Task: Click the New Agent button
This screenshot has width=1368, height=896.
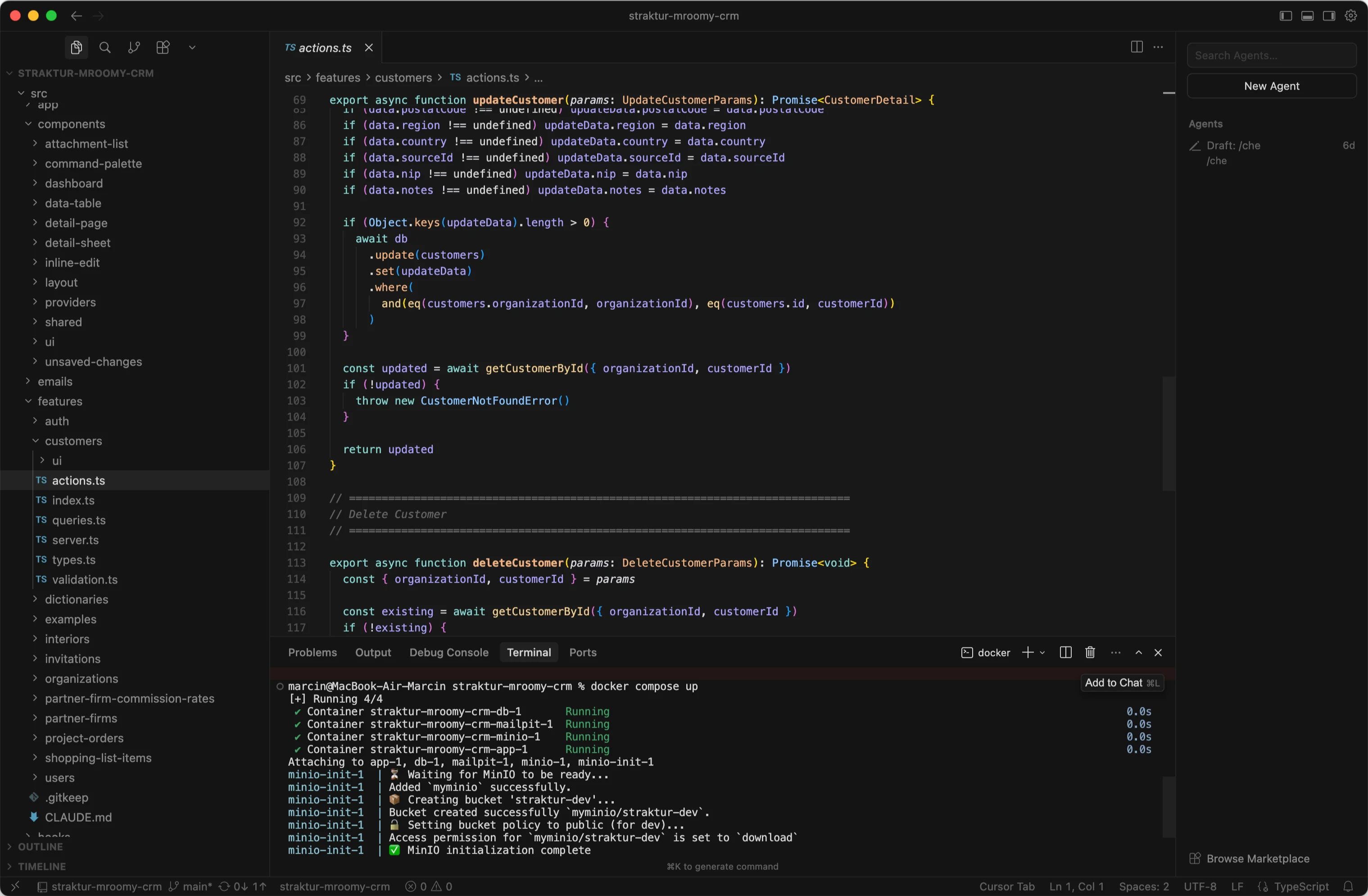Action: [1272, 86]
